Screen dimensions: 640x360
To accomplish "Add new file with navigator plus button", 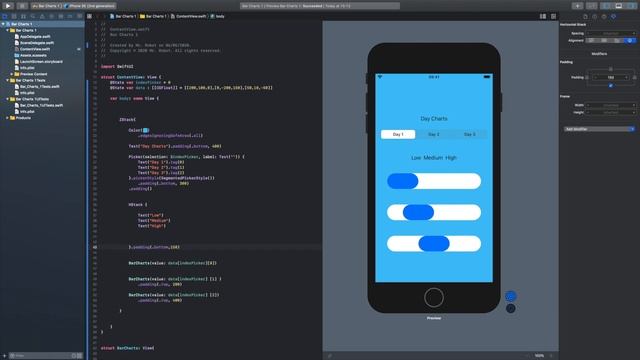I will [4, 356].
